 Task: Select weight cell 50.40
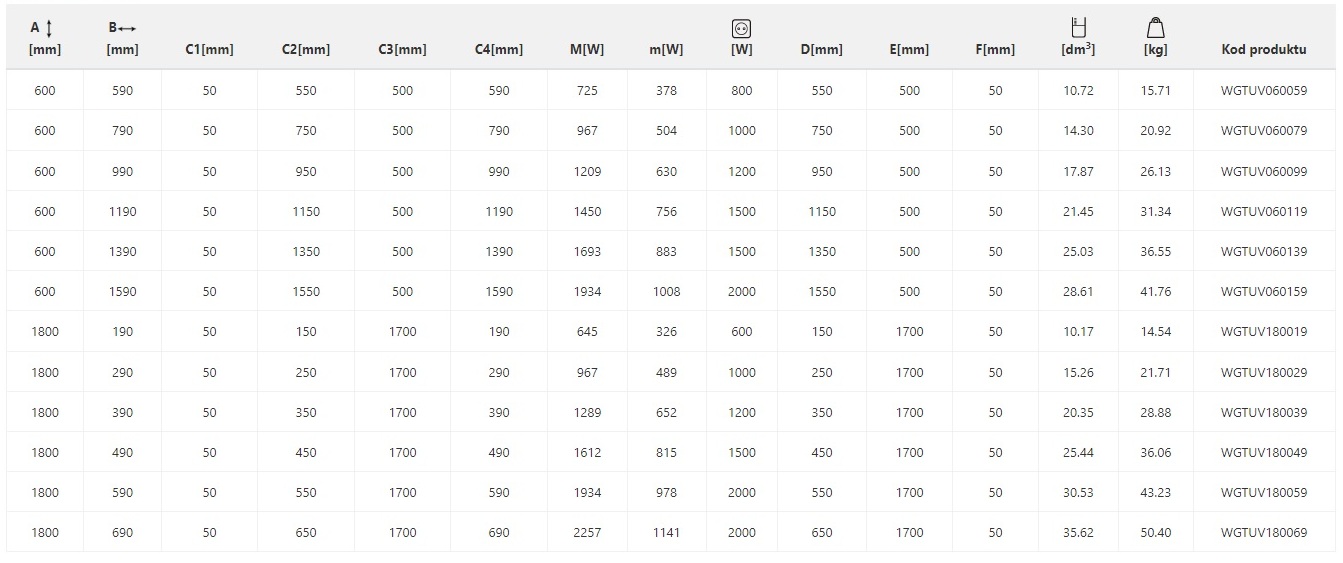click(x=1155, y=533)
